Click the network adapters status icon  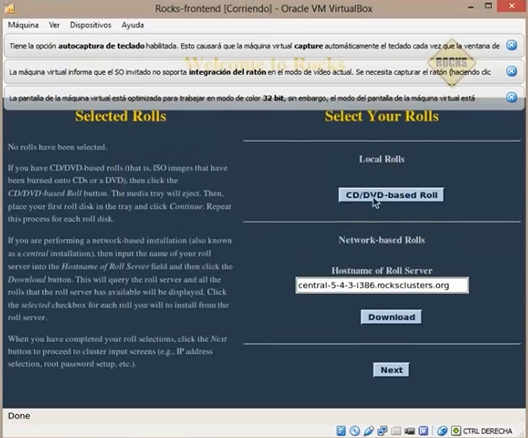tap(382, 431)
